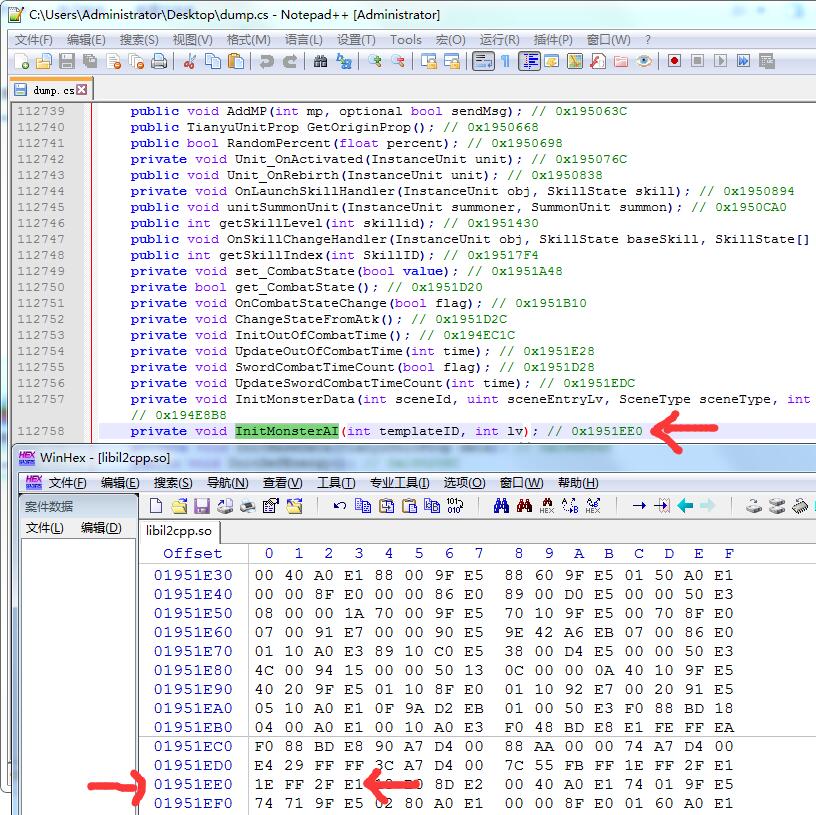Click offset row 01951EC0 in WinHex
The height and width of the screenshot is (815, 816).
click(193, 746)
